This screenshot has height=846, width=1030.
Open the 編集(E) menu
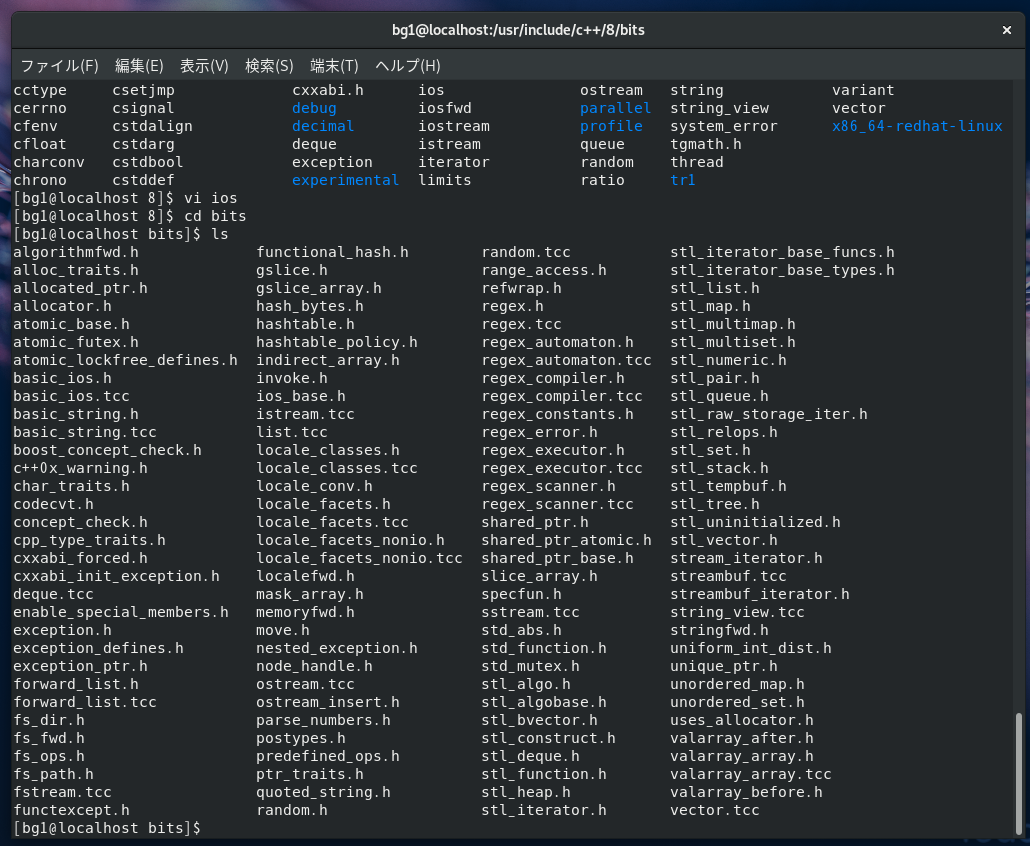tap(139, 65)
